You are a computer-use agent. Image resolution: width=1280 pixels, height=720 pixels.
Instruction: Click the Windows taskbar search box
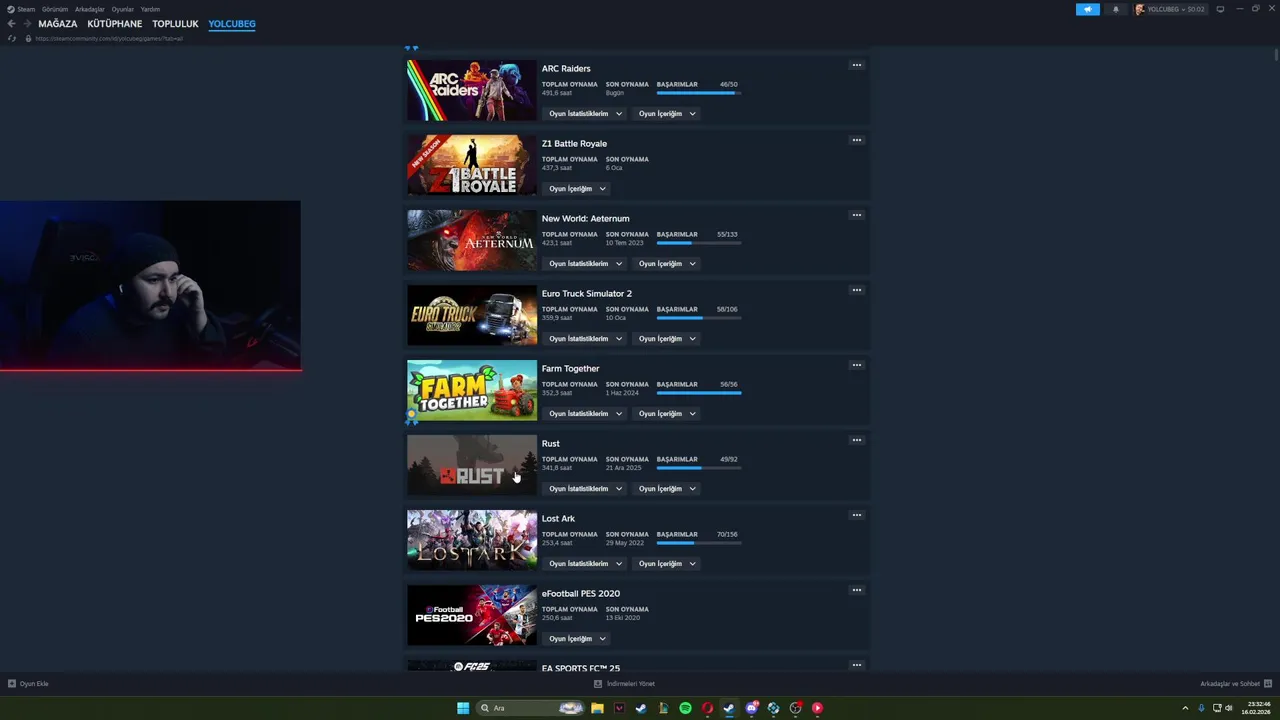(x=530, y=708)
